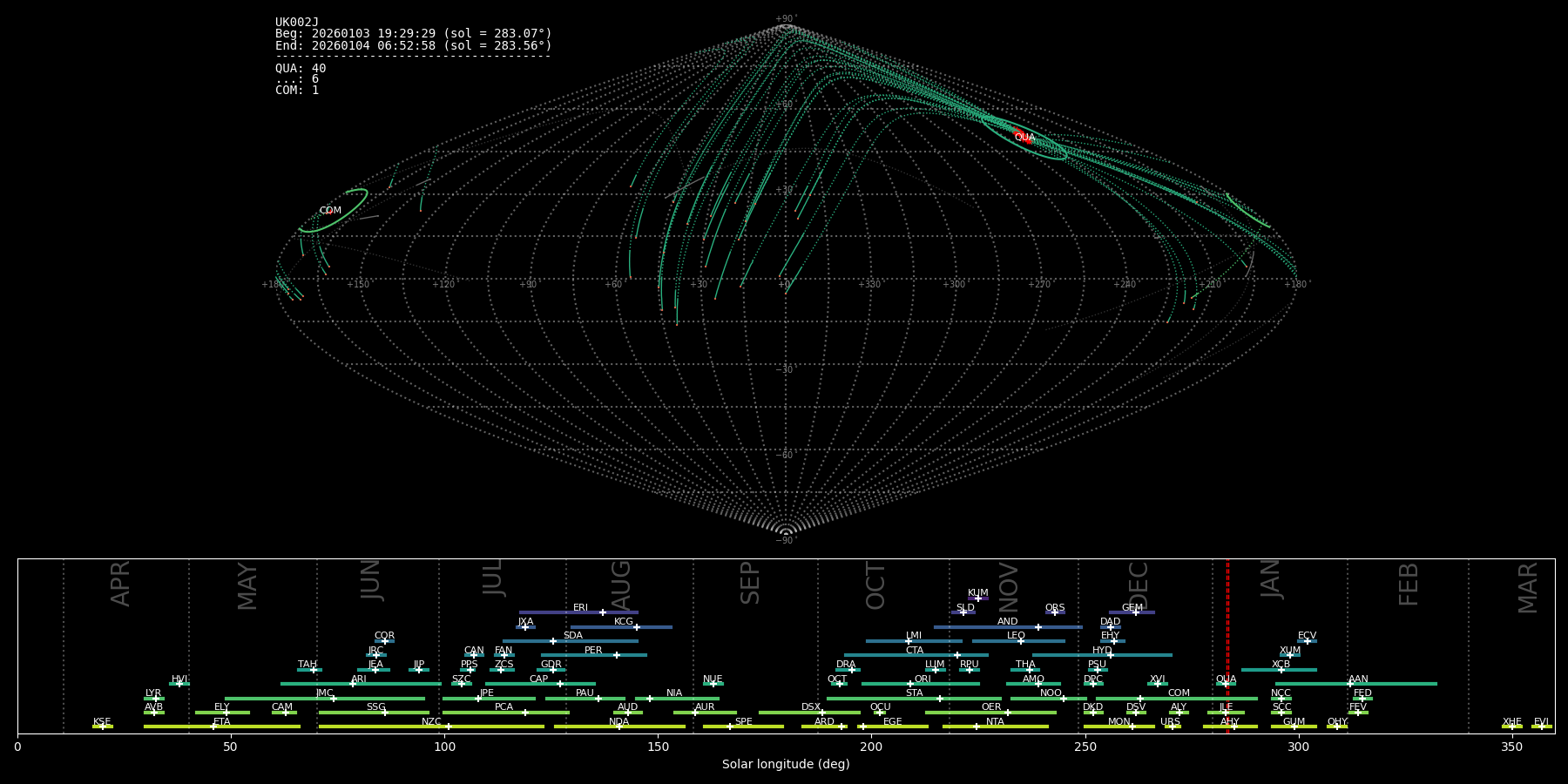Click the Solar longitude axis label
Image resolution: width=1568 pixels, height=784 pixels.
tap(785, 764)
